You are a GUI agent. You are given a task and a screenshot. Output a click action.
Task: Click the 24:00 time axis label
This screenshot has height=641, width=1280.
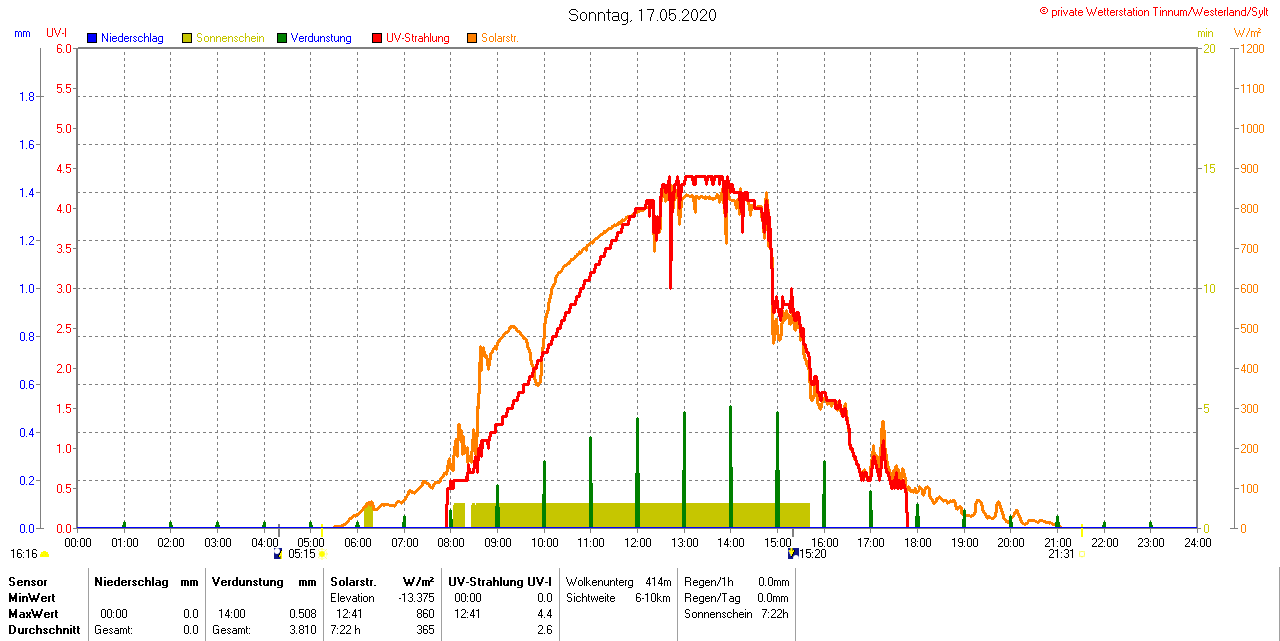click(1198, 542)
